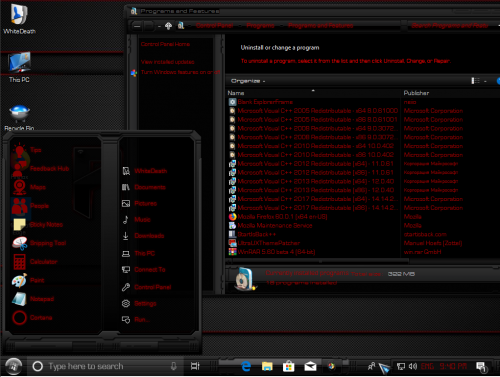
Task: Open Settings from start menu
Action: click(139, 303)
